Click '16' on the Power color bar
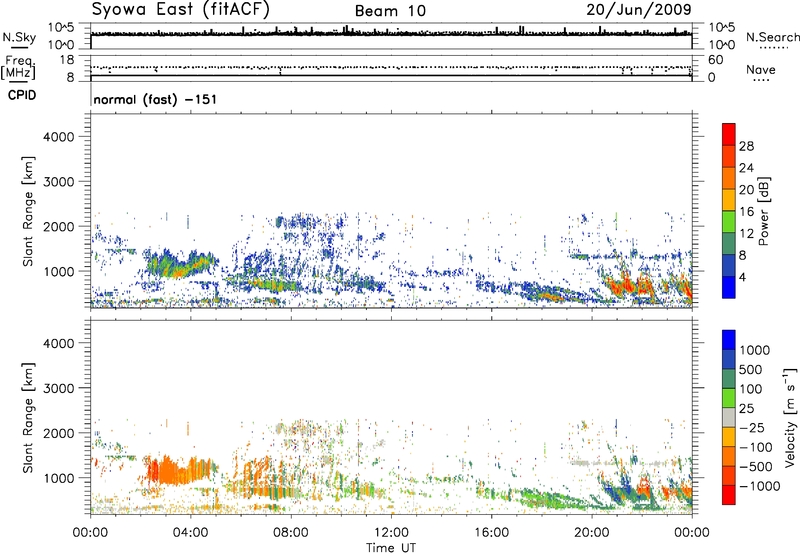The image size is (800, 554). [746, 212]
